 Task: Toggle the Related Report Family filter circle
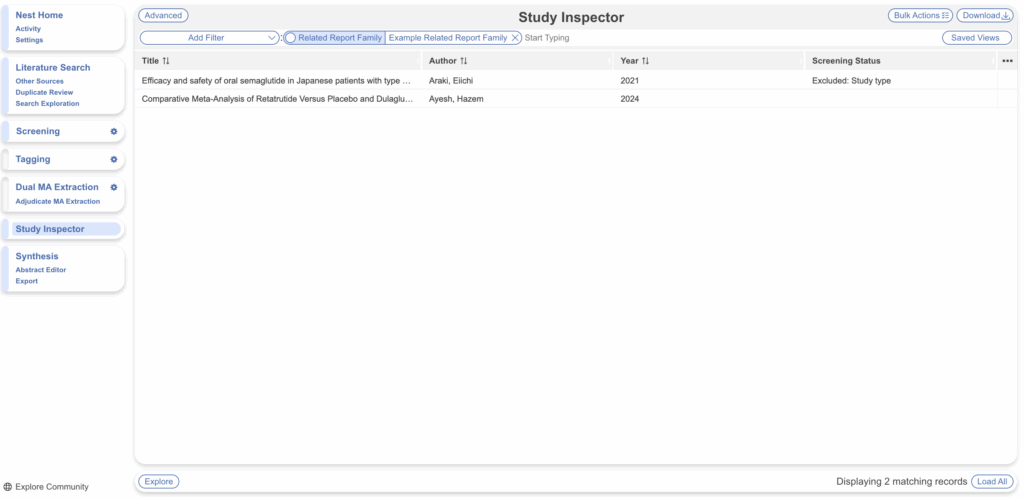click(291, 38)
